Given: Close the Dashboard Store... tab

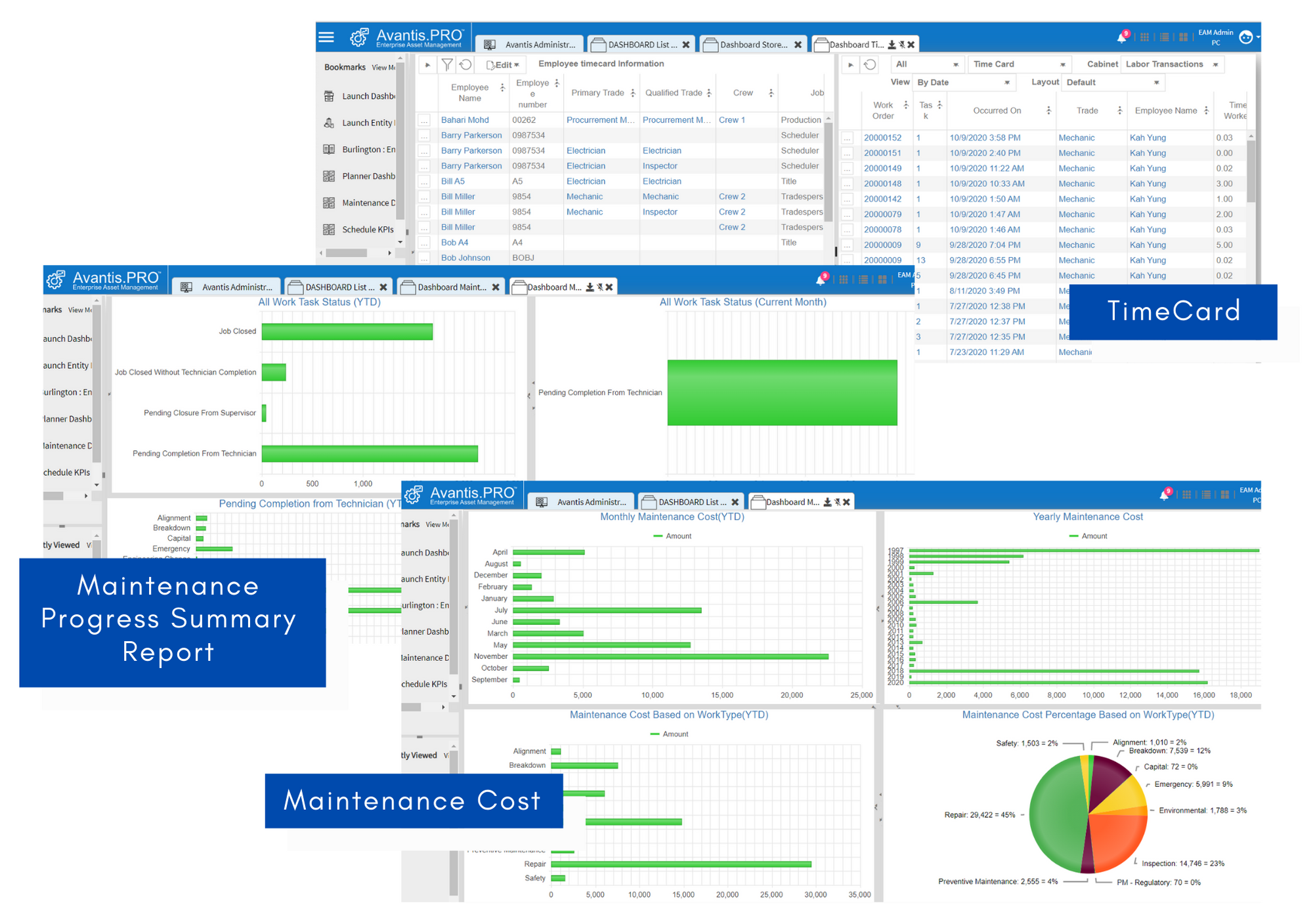Looking at the screenshot, I should [798, 45].
